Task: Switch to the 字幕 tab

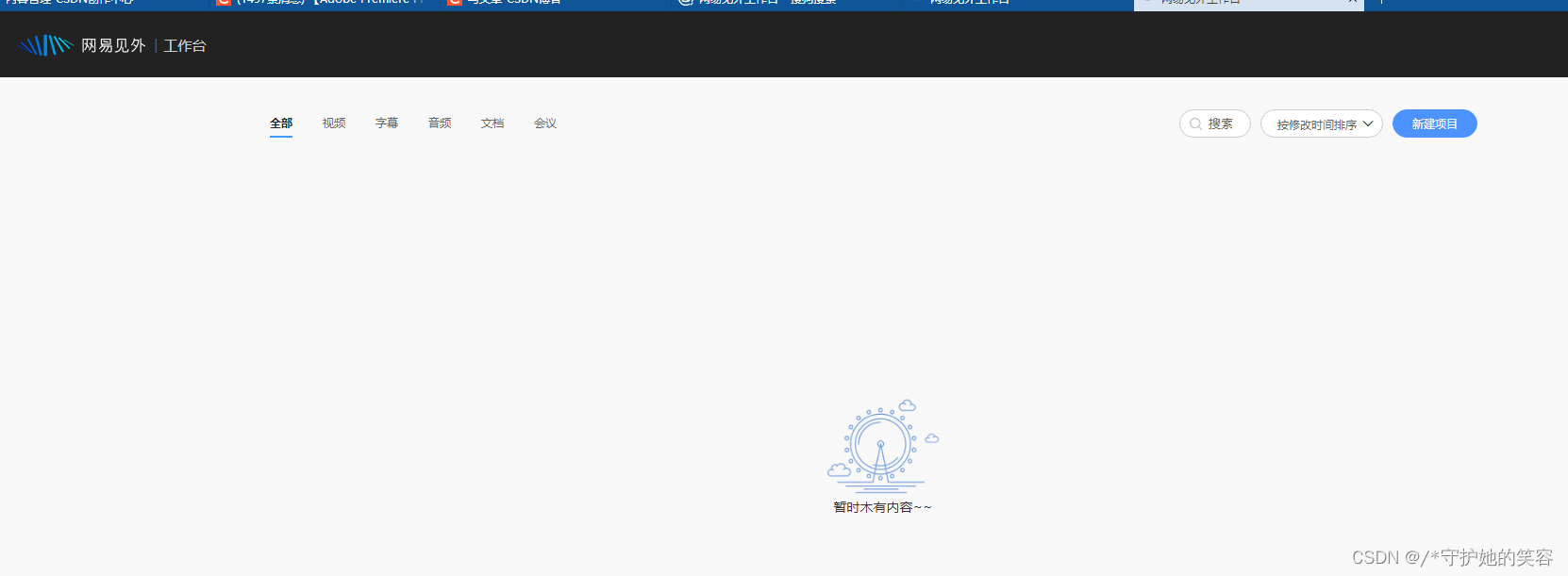Action: click(x=387, y=123)
